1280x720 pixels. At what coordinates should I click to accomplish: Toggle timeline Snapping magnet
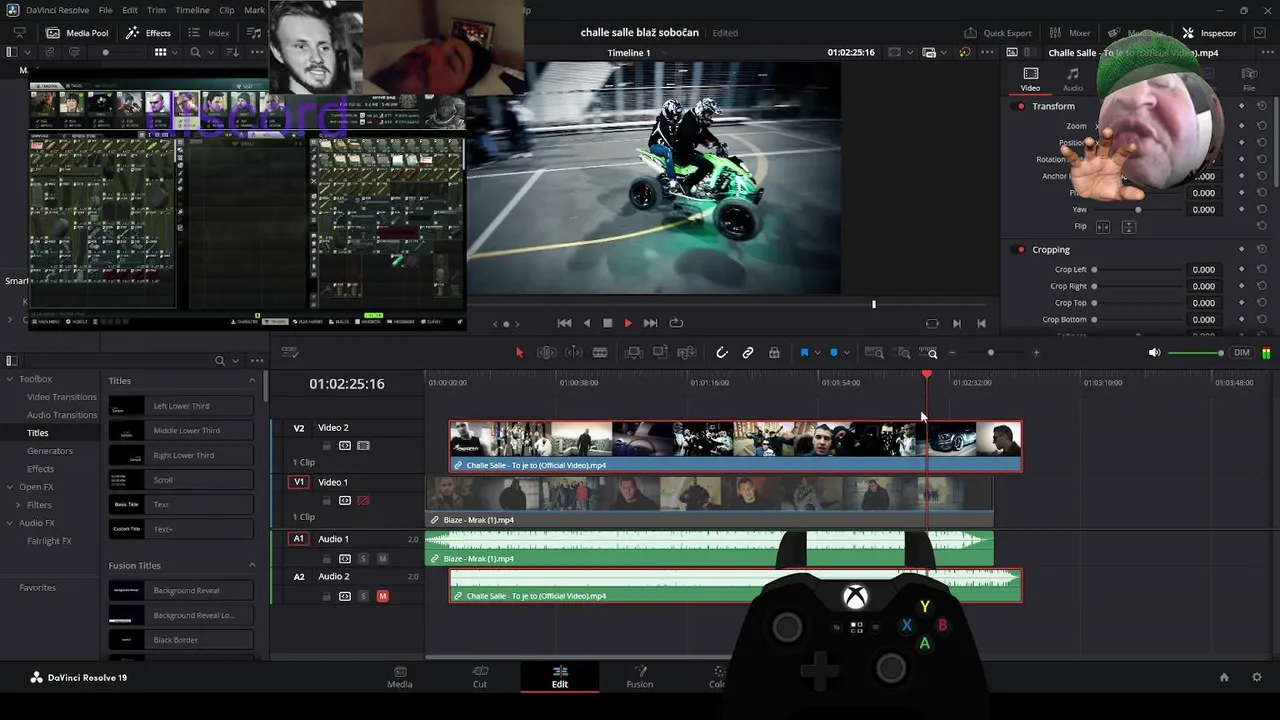(721, 353)
